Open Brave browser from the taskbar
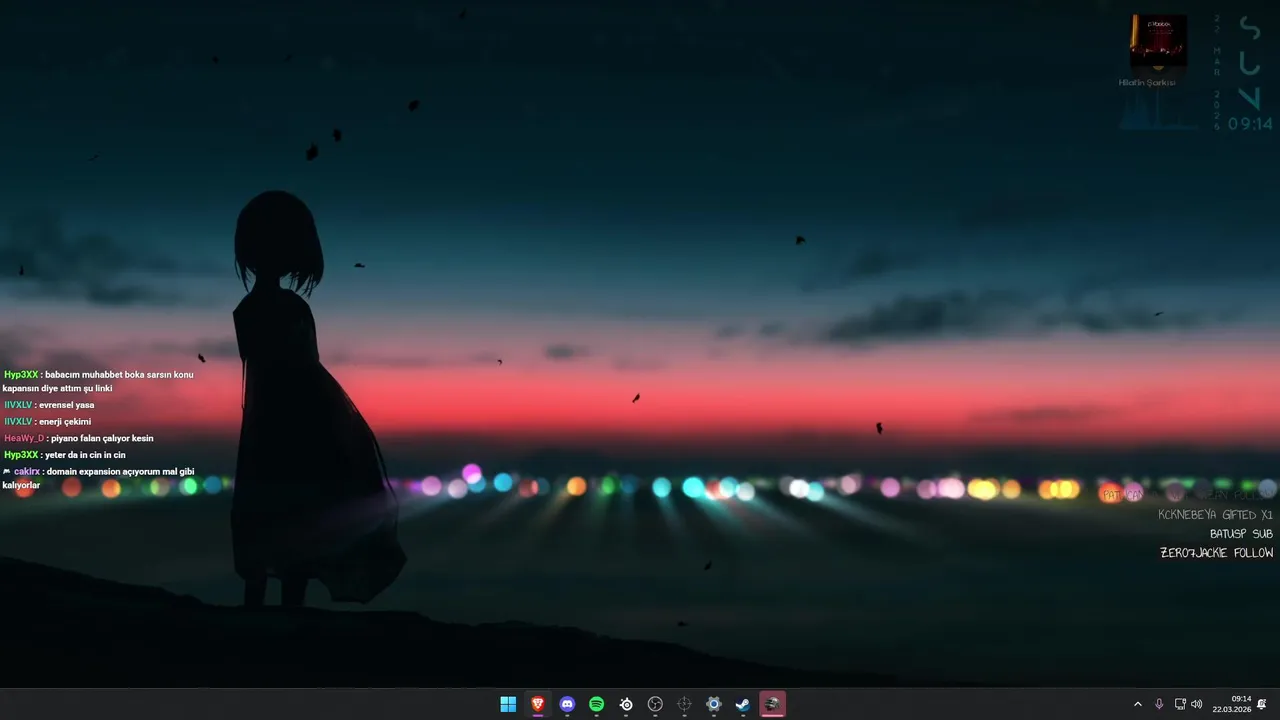 538,704
